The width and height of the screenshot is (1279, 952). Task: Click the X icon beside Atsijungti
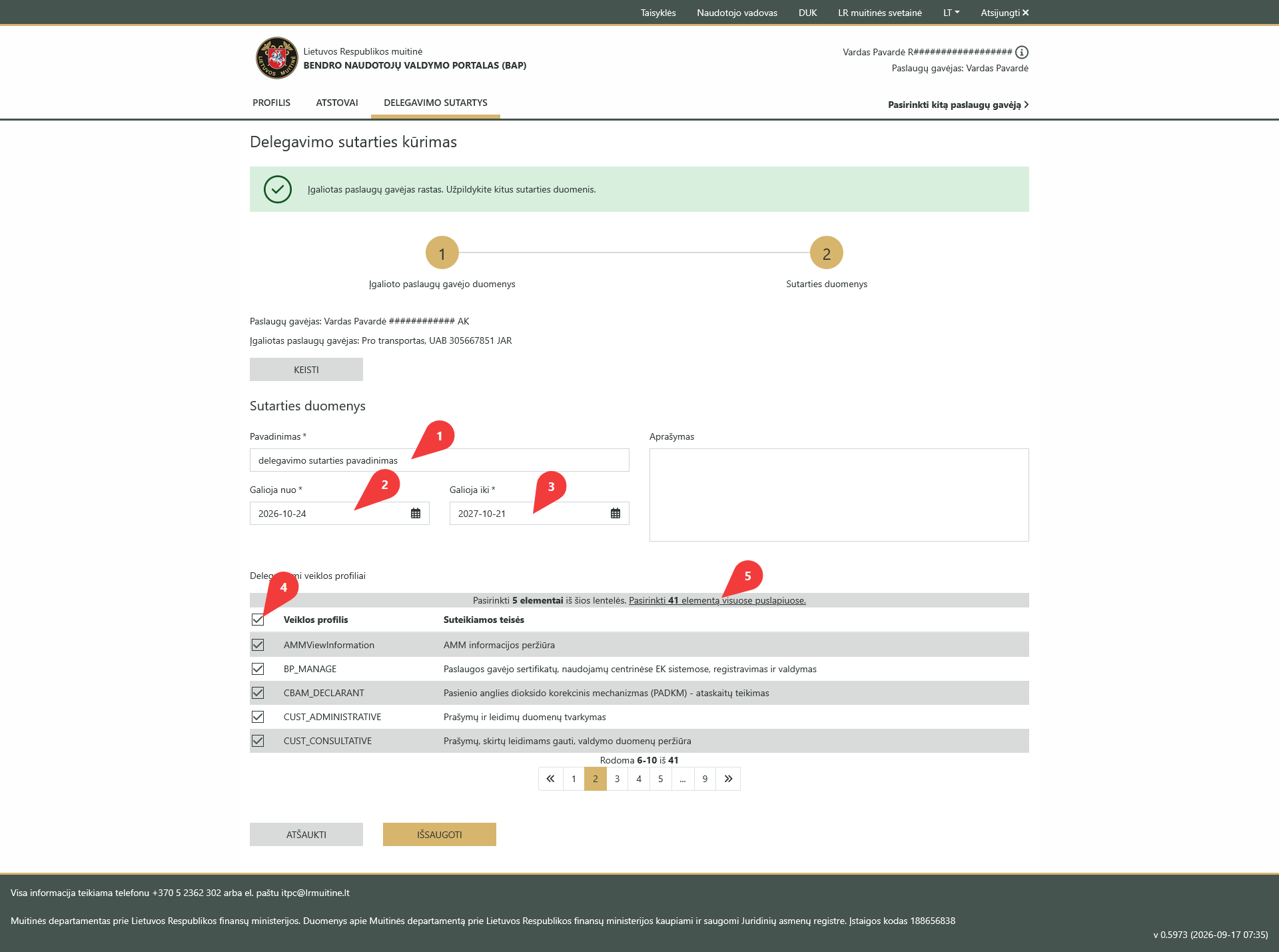pyautogui.click(x=1026, y=13)
